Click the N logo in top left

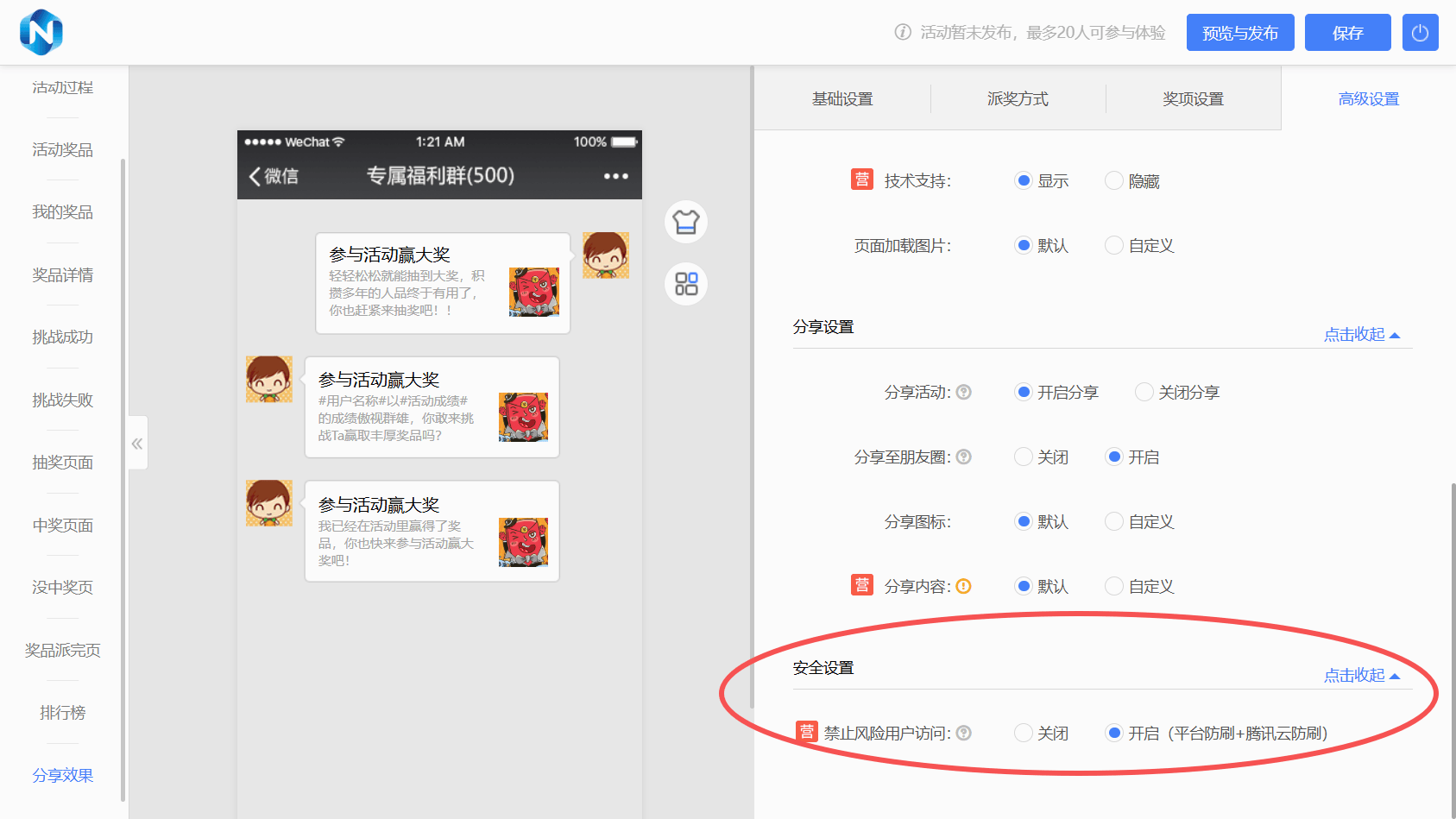pos(41,32)
